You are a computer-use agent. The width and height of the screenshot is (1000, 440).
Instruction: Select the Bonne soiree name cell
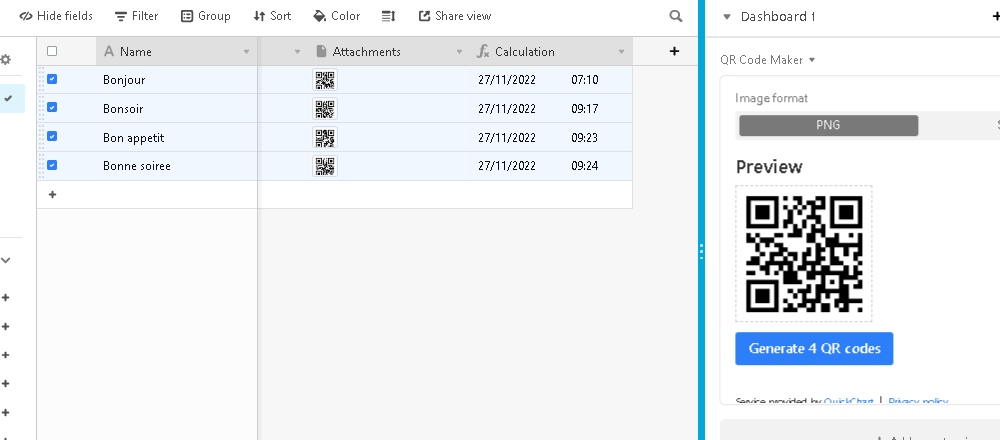pyautogui.click(x=177, y=166)
